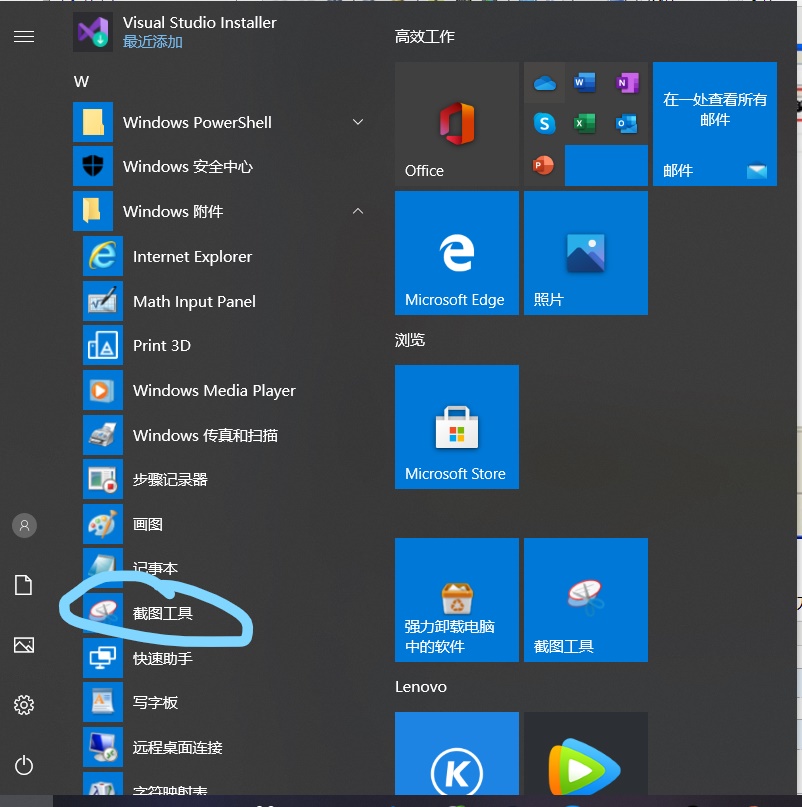Open the Windows 安全中心 shield icon
The height and width of the screenshot is (807, 802).
93,166
